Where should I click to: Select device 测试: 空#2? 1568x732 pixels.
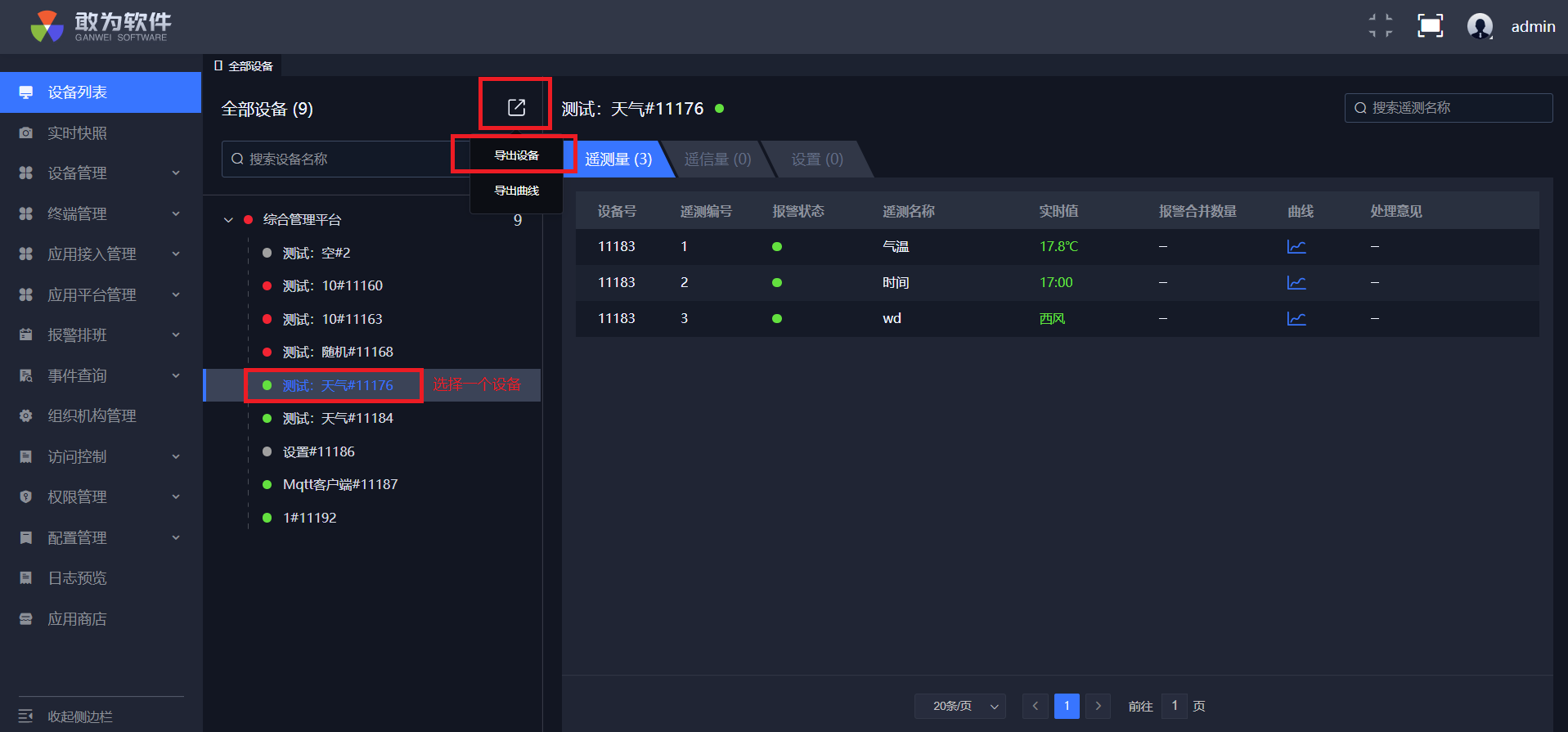pyautogui.click(x=317, y=253)
